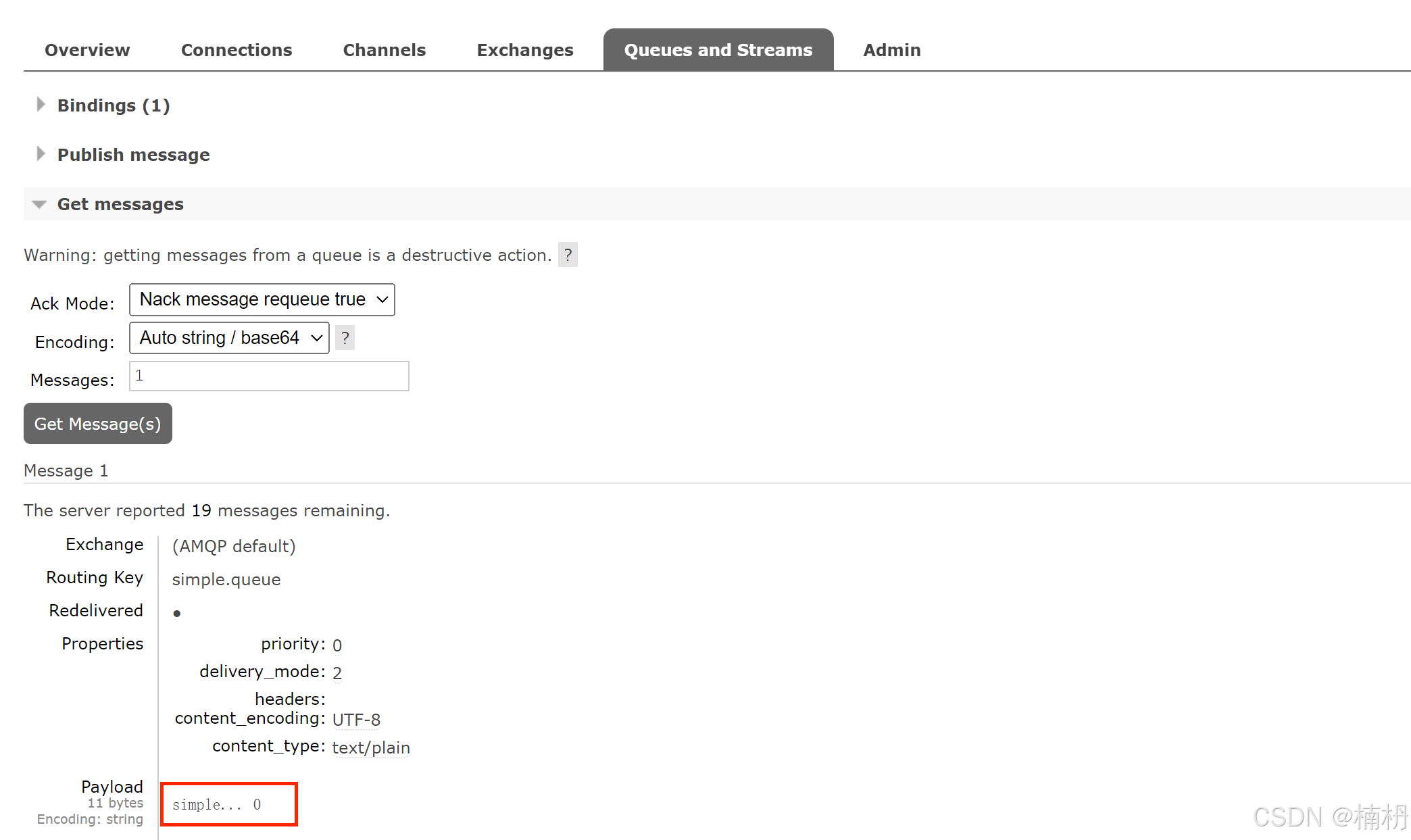Click the (AMQP default) exchange value
1411x840 pixels.
[233, 546]
